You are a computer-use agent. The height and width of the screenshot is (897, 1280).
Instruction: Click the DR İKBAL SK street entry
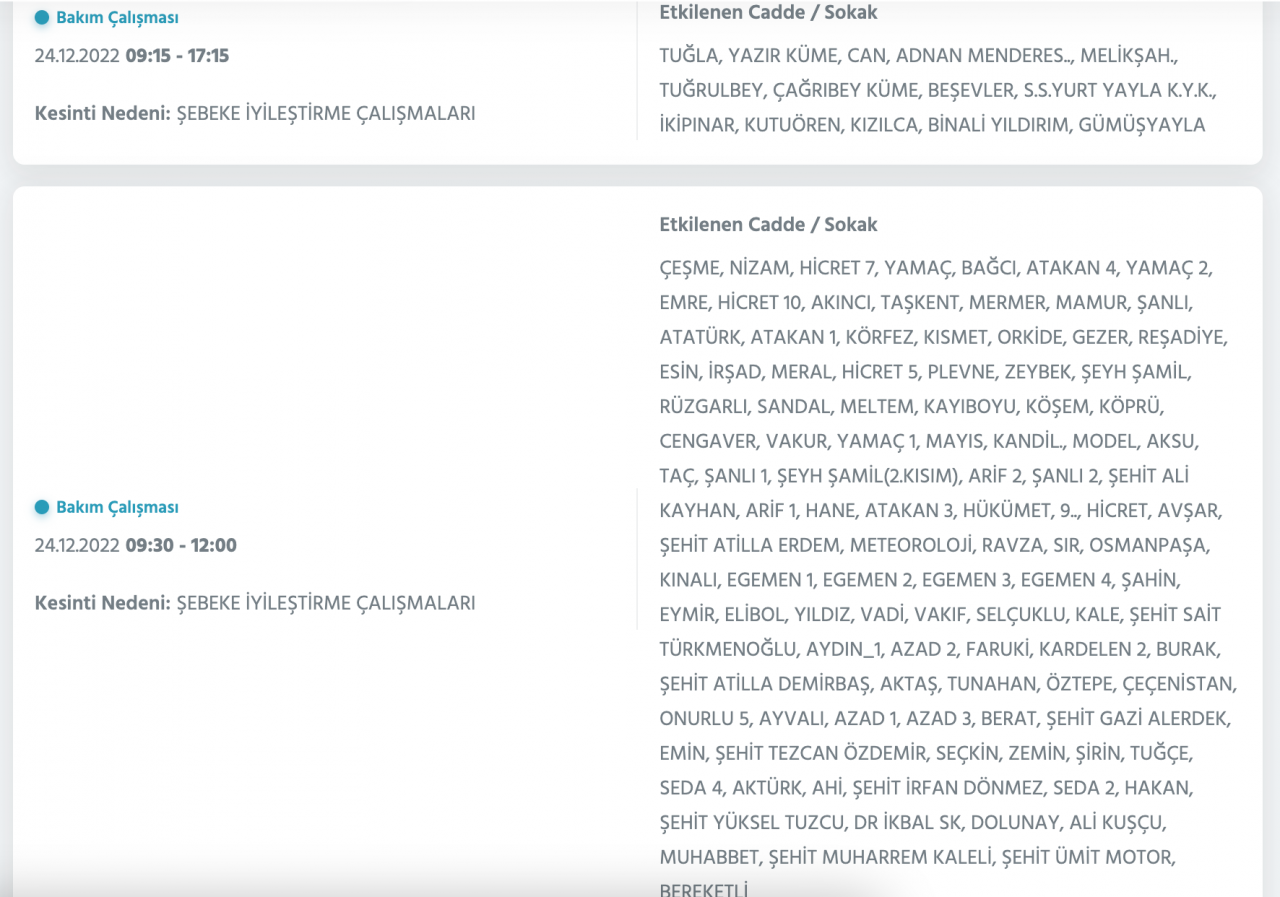point(909,822)
